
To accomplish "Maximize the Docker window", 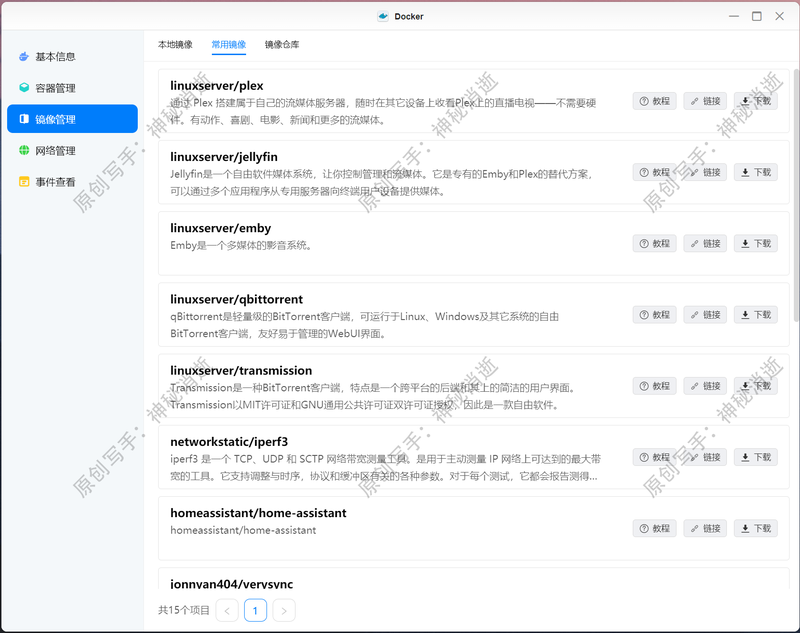I will point(757,16).
